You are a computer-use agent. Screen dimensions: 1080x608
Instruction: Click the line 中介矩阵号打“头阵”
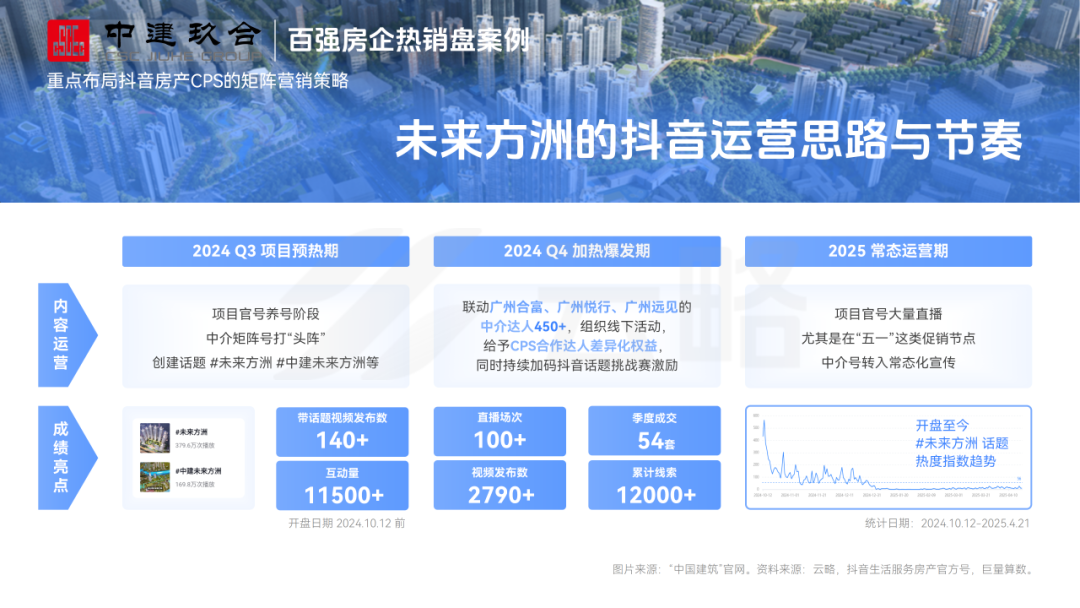(266, 338)
